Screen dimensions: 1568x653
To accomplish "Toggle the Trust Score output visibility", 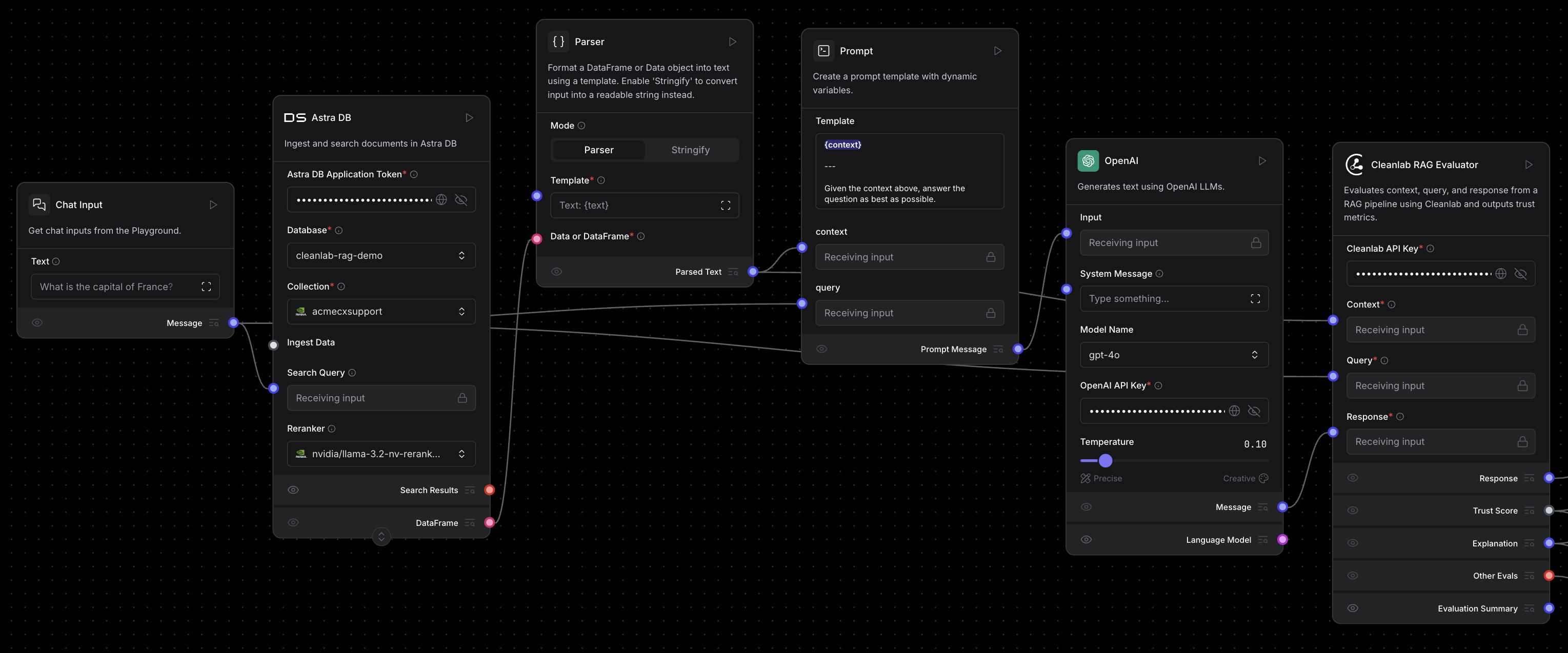I will 1353,510.
